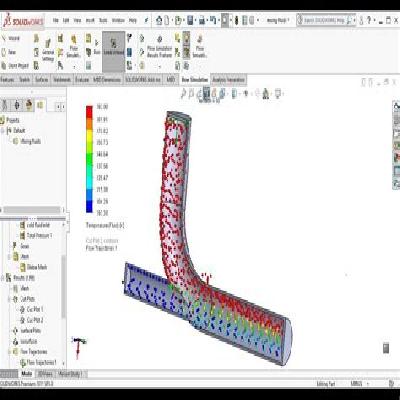Image resolution: width=400 pixels, height=400 pixels.
Task: Click the Rebuild traffic light icon
Action: click(x=236, y=20)
